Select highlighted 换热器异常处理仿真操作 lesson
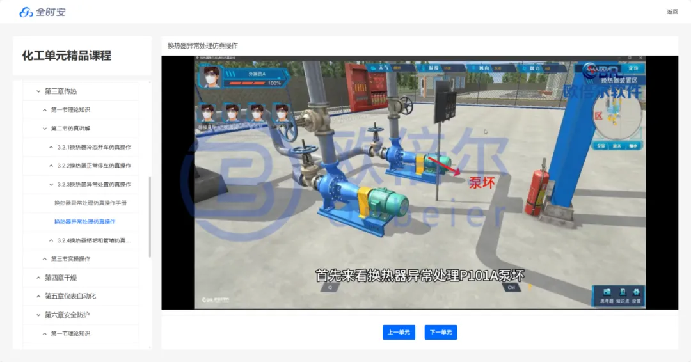This screenshot has width=692, height=364. 85,221
